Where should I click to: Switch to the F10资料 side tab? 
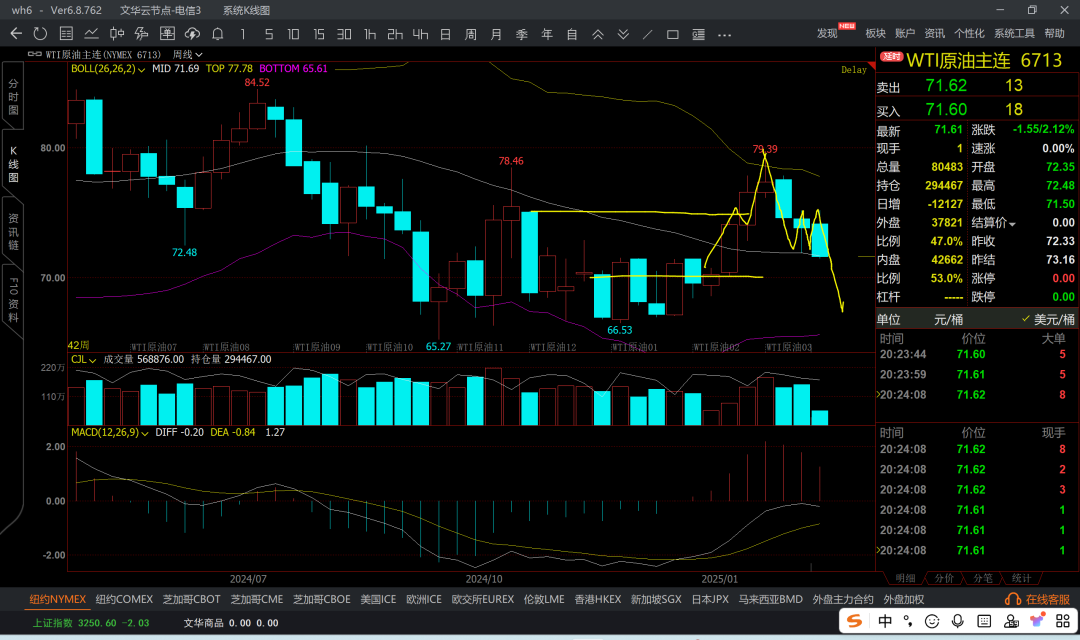point(13,300)
